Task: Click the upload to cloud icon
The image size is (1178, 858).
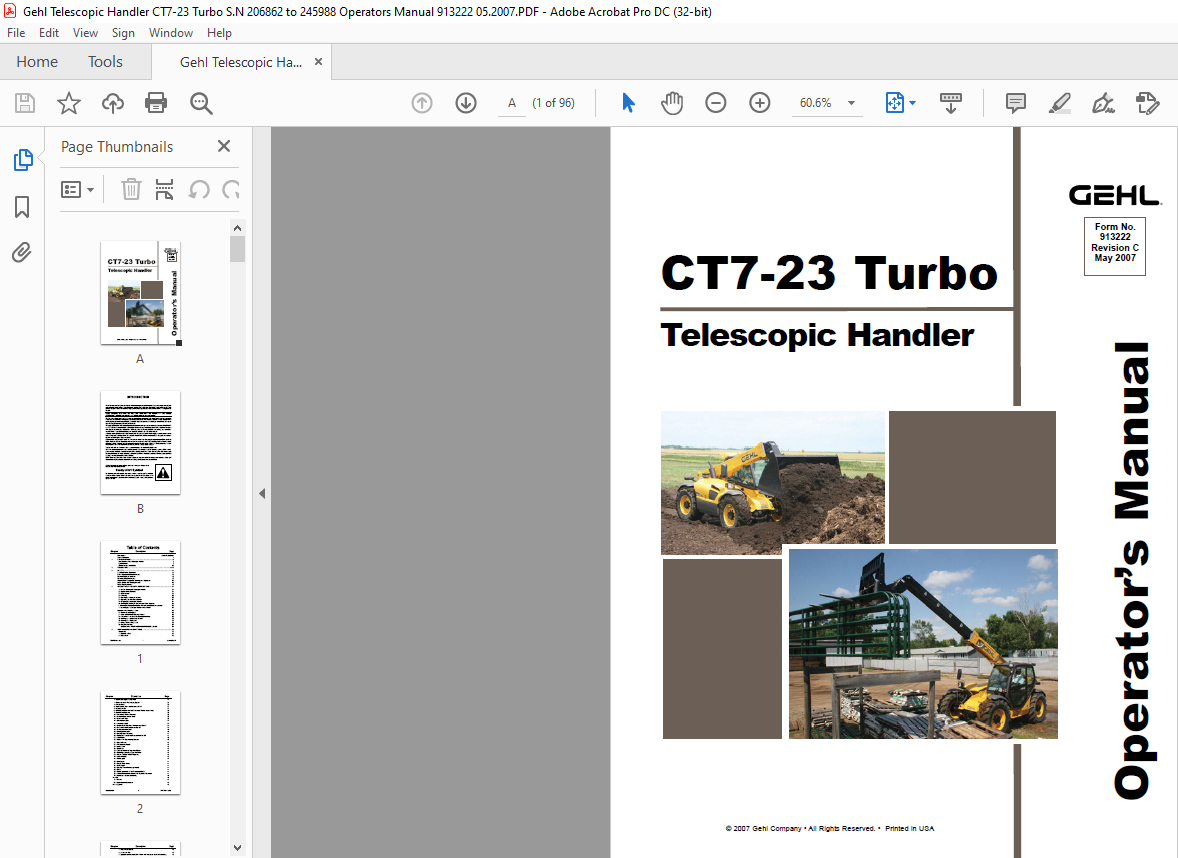Action: click(x=113, y=103)
